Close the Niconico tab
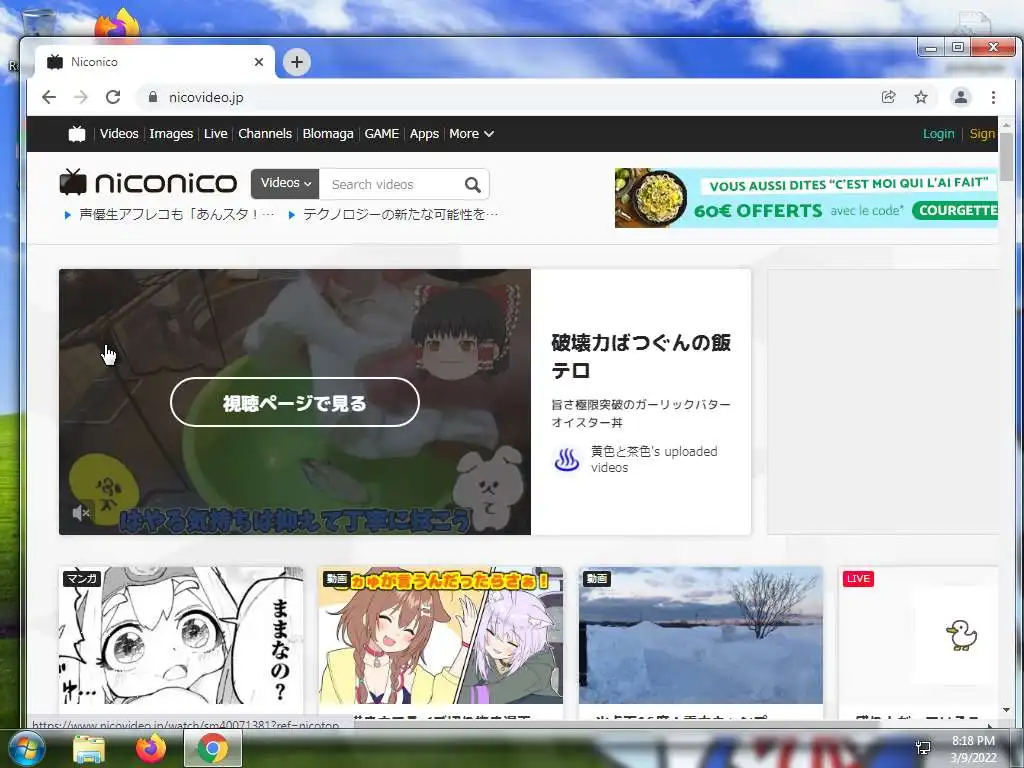 pyautogui.click(x=259, y=62)
